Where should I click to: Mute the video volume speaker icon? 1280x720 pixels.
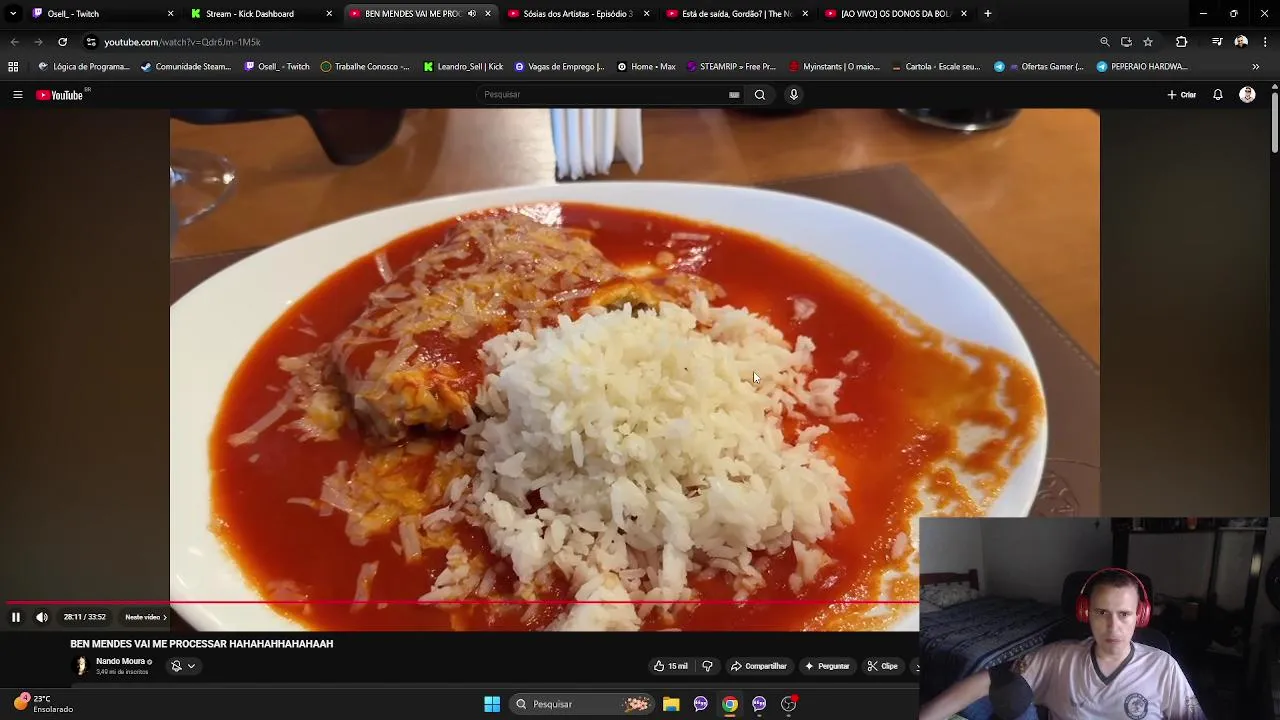tap(42, 617)
